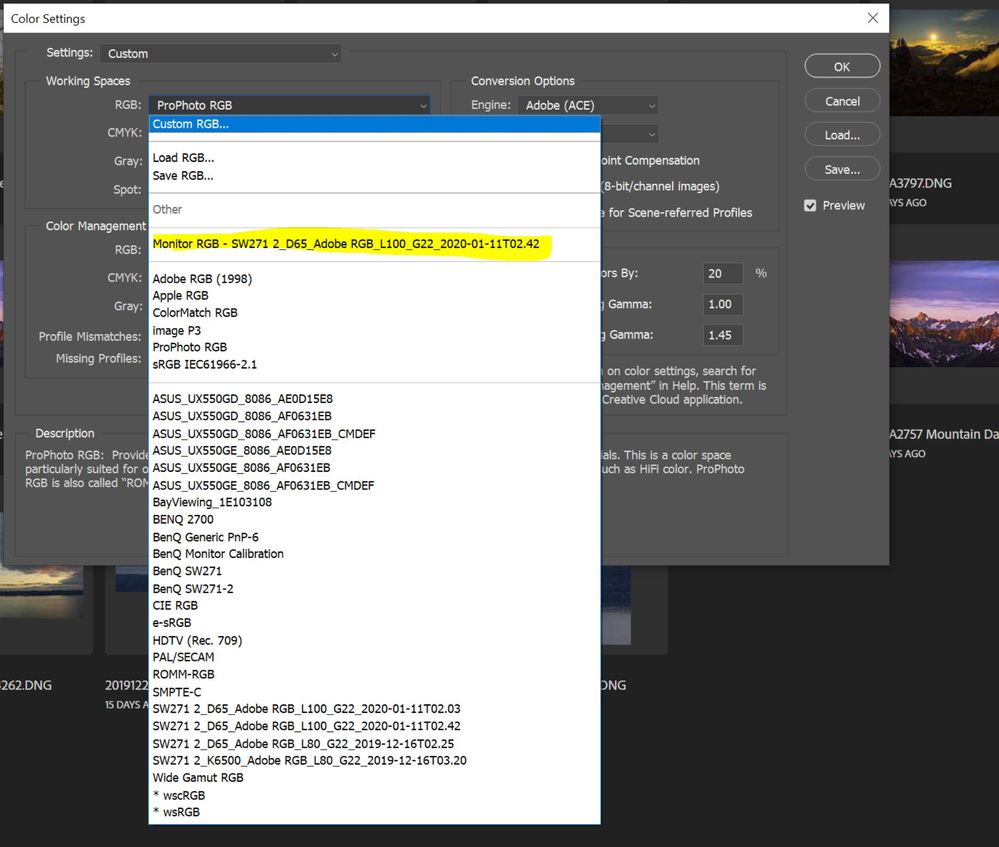Choose image P3 profile
This screenshot has height=847, width=999.
click(375, 330)
